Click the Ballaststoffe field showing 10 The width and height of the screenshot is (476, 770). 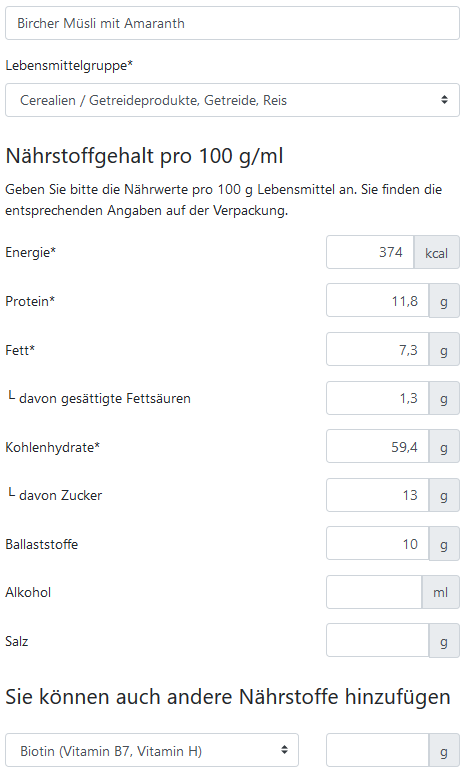click(x=377, y=544)
